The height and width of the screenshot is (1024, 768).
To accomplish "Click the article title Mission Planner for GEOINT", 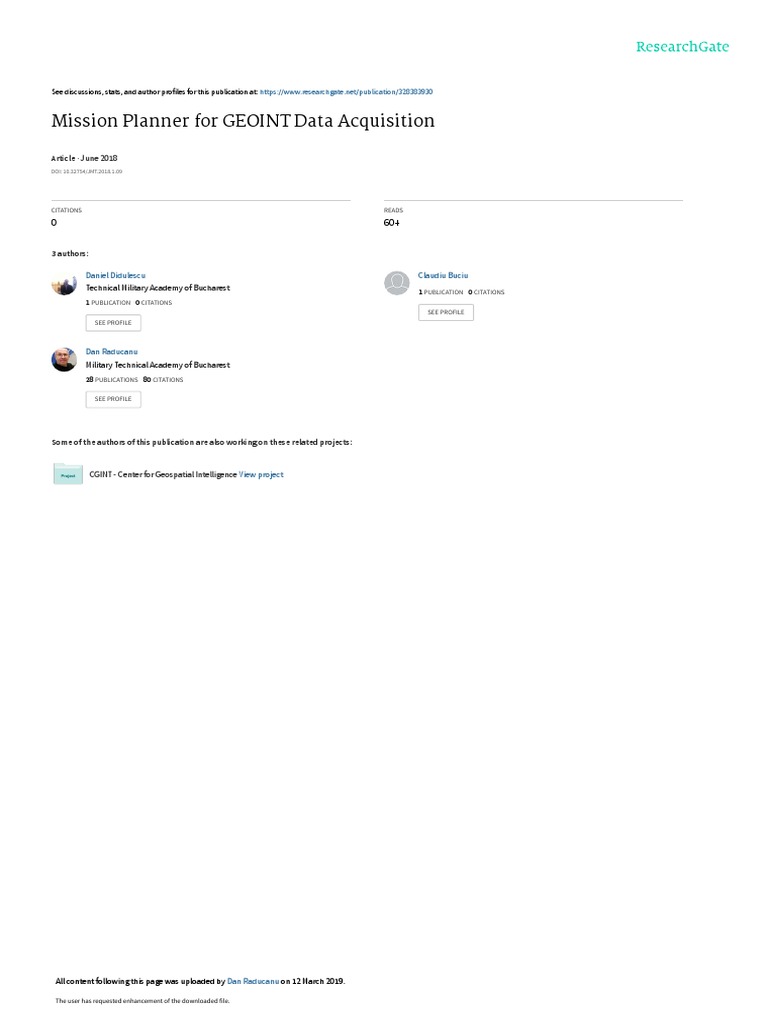I will tap(243, 121).
